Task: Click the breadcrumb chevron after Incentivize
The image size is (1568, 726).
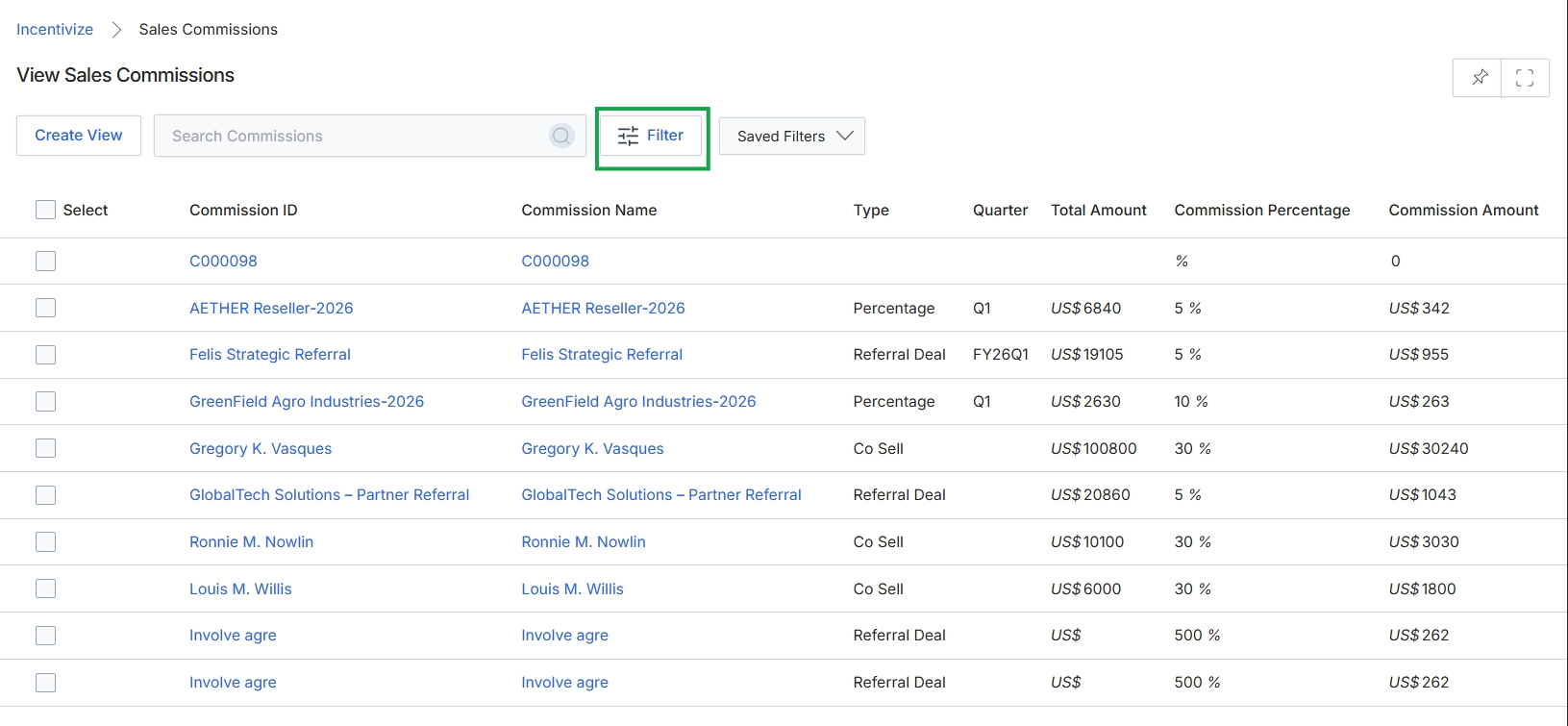Action: click(x=116, y=30)
